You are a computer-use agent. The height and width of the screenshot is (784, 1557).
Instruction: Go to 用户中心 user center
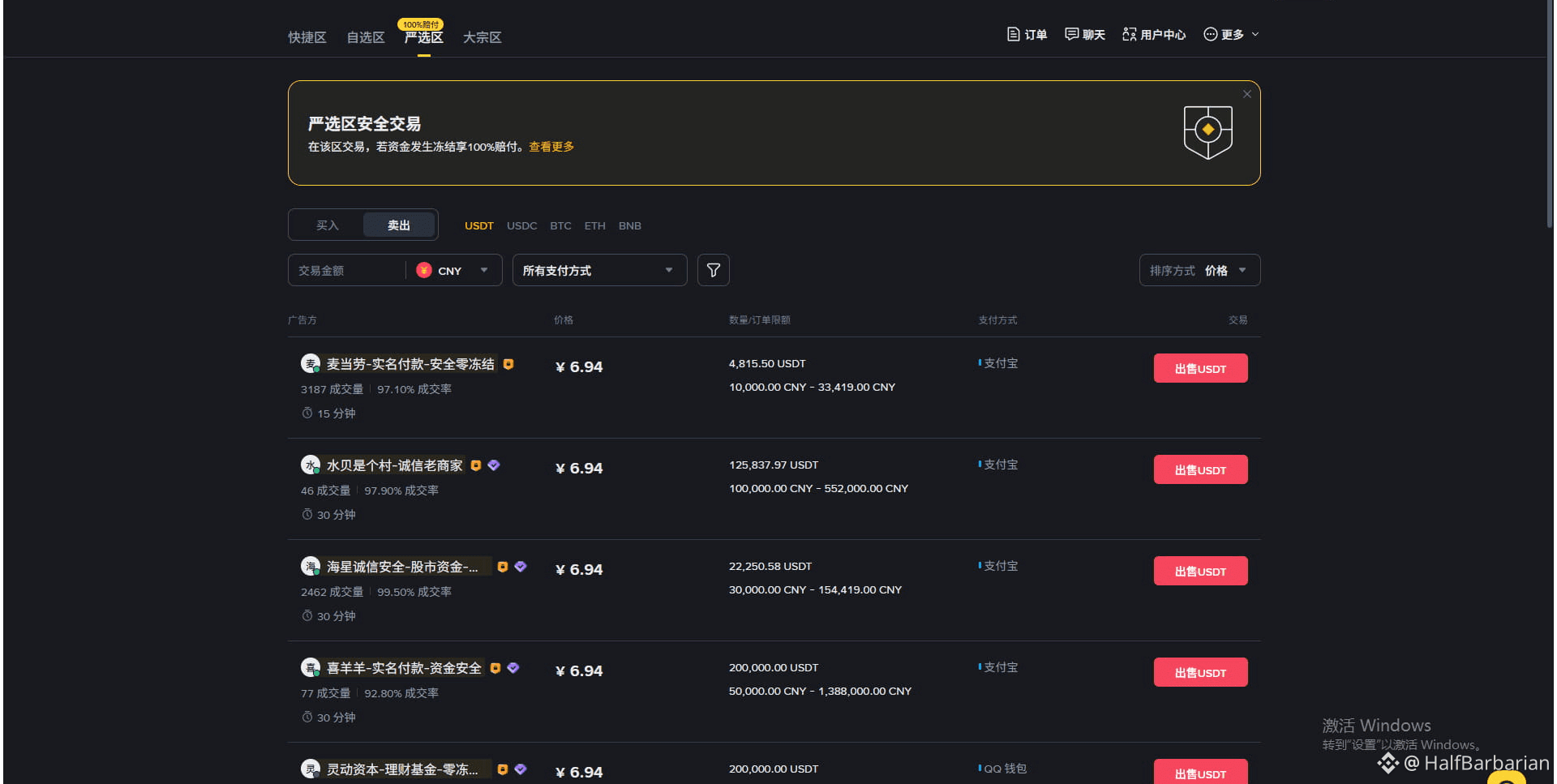pos(1154,34)
